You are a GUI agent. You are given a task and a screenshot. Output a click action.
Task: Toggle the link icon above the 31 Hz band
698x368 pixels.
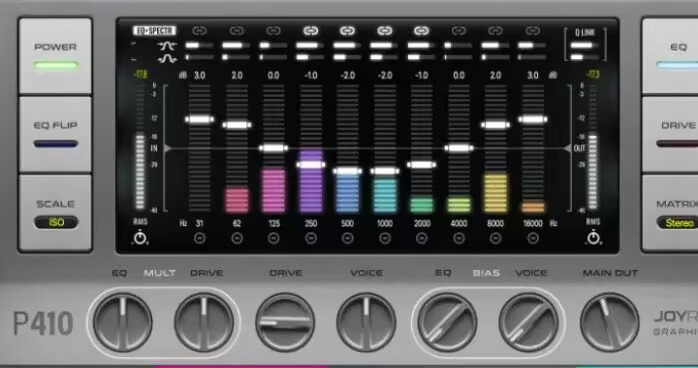[199, 31]
